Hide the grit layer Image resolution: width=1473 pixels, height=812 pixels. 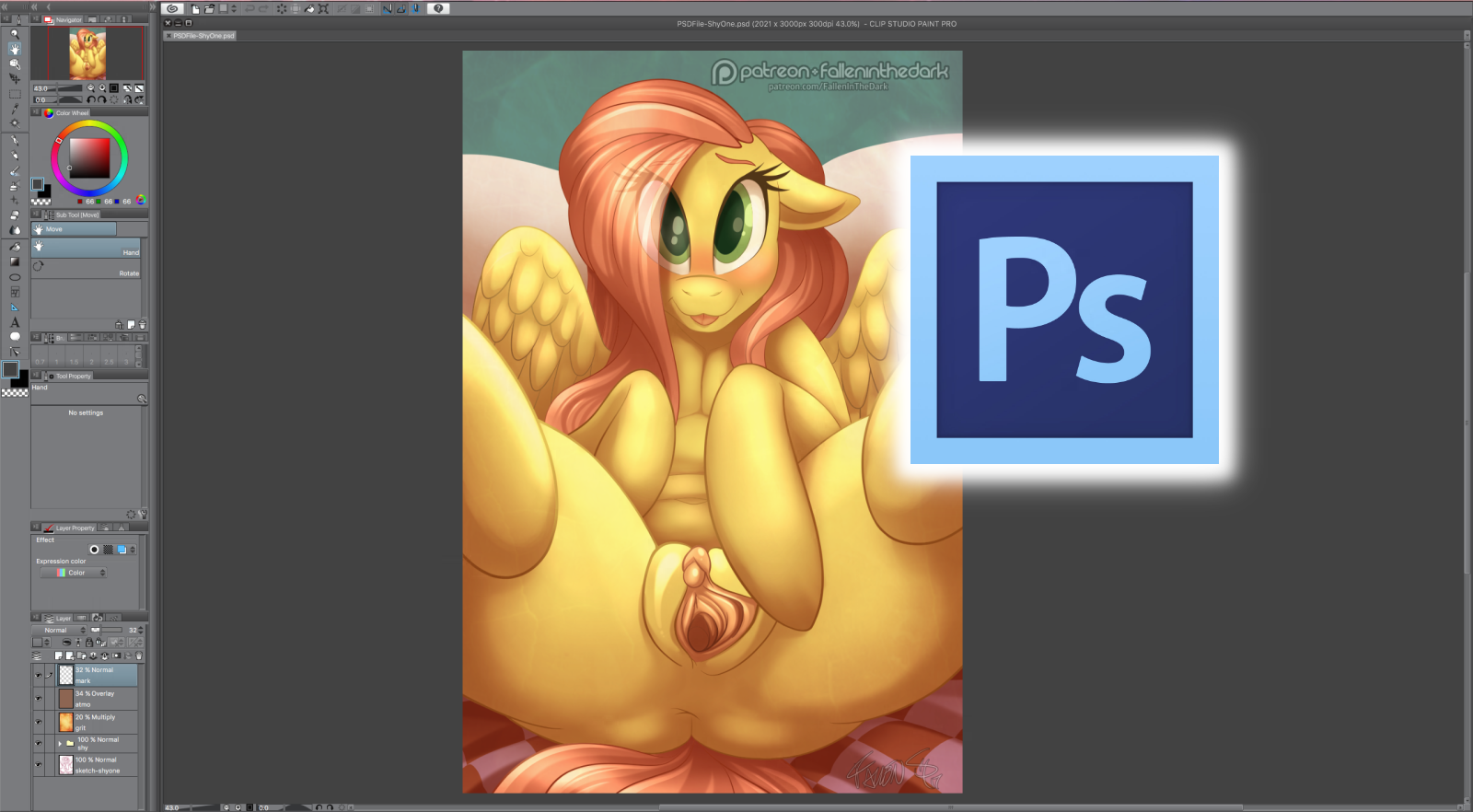[x=39, y=722]
